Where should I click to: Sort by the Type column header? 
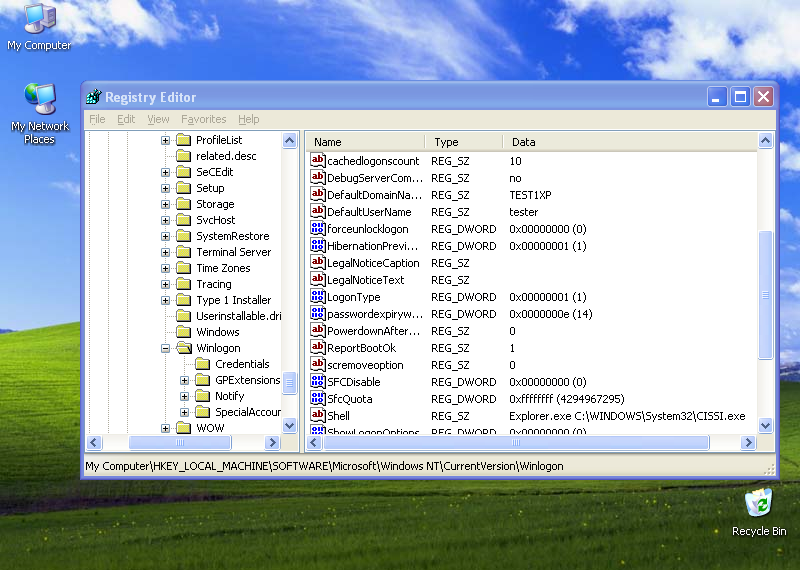point(464,142)
